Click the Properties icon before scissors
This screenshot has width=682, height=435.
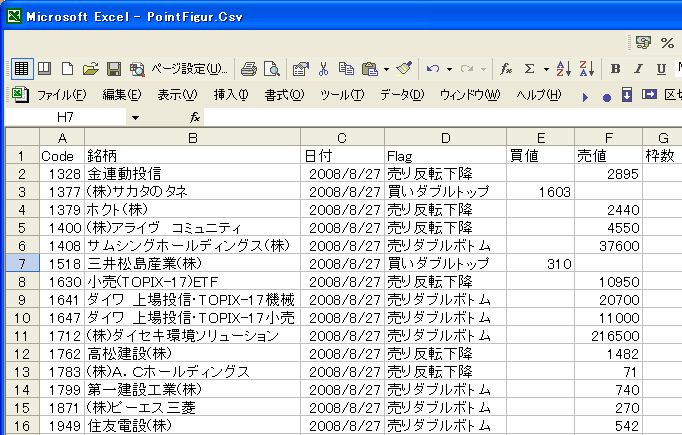click(x=300, y=69)
